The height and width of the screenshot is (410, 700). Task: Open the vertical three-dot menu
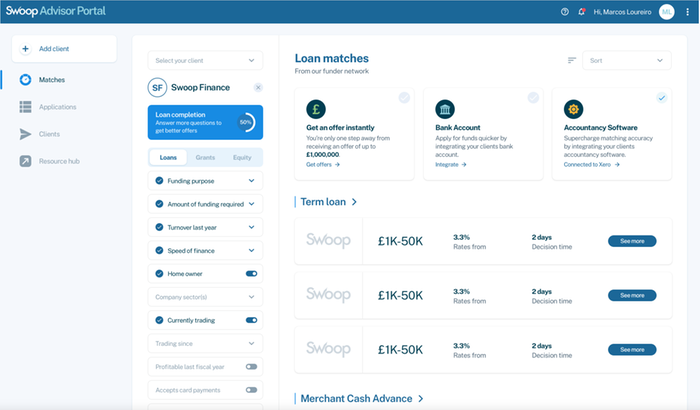(x=688, y=12)
